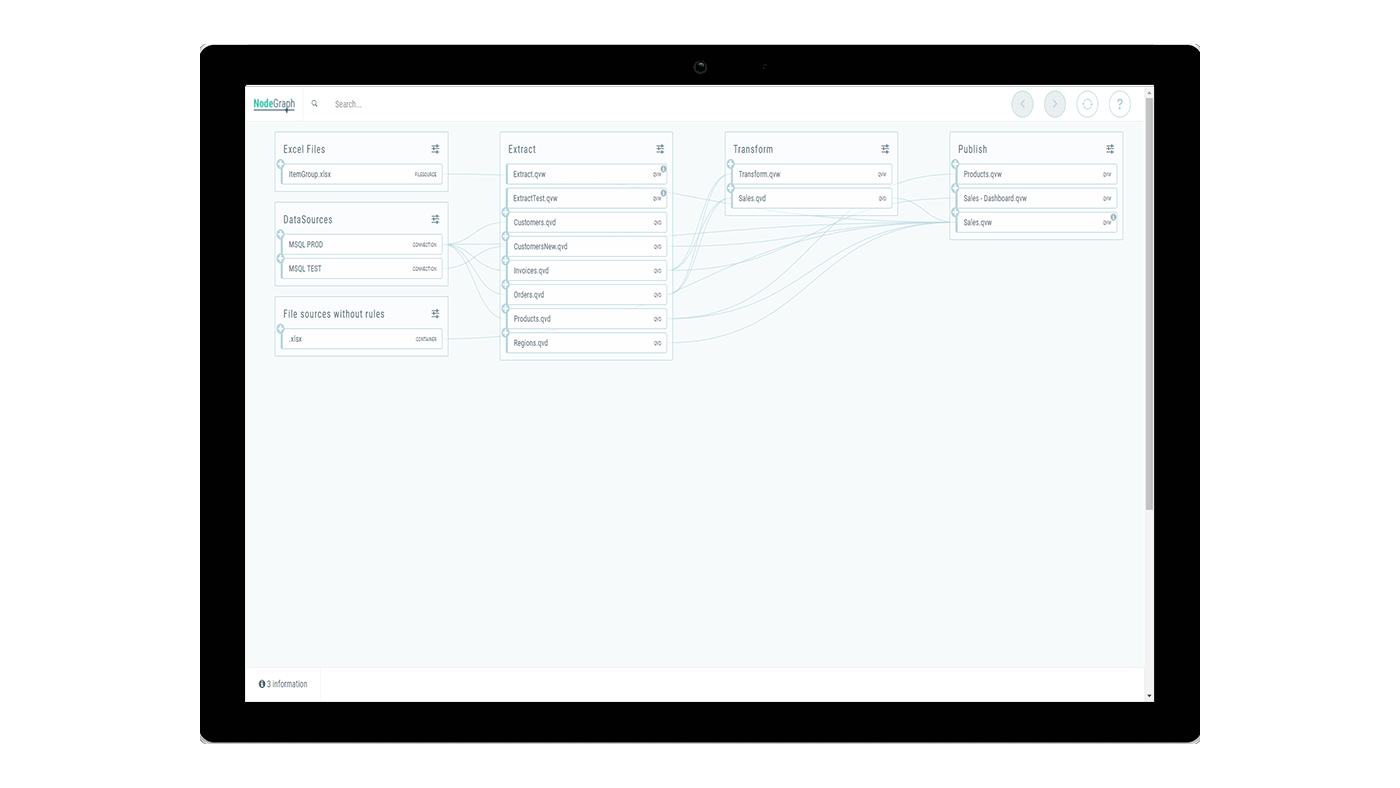The height and width of the screenshot is (788, 1400).
Task: Click the info badge on ExtractTest.qvw
Action: [663, 193]
